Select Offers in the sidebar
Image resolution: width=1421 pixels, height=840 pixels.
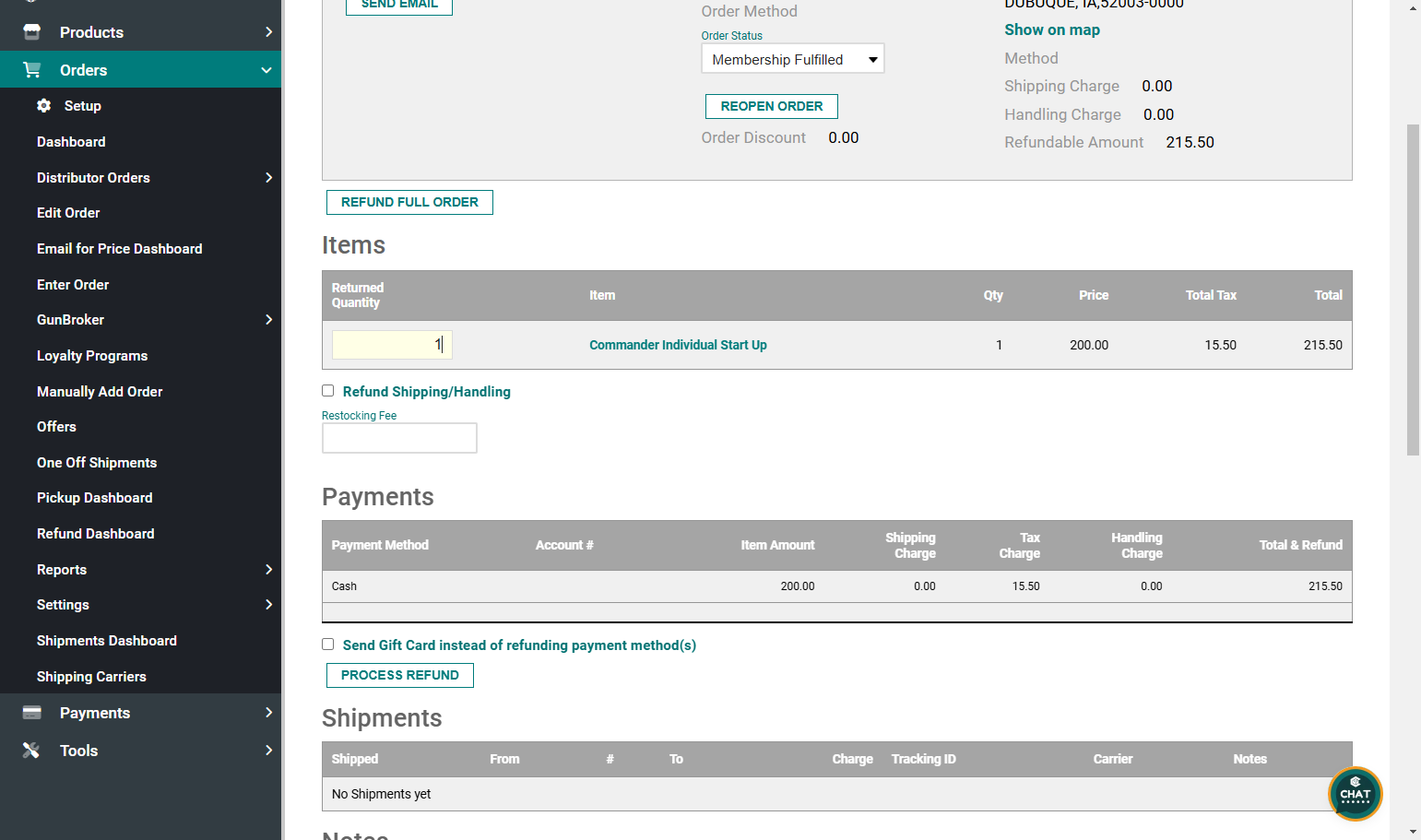(x=56, y=427)
